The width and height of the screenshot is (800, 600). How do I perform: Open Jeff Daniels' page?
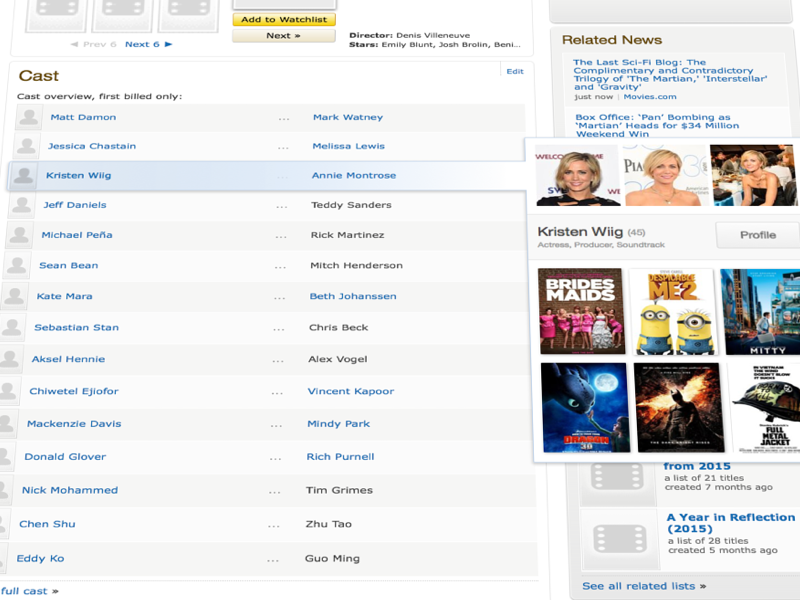point(75,205)
